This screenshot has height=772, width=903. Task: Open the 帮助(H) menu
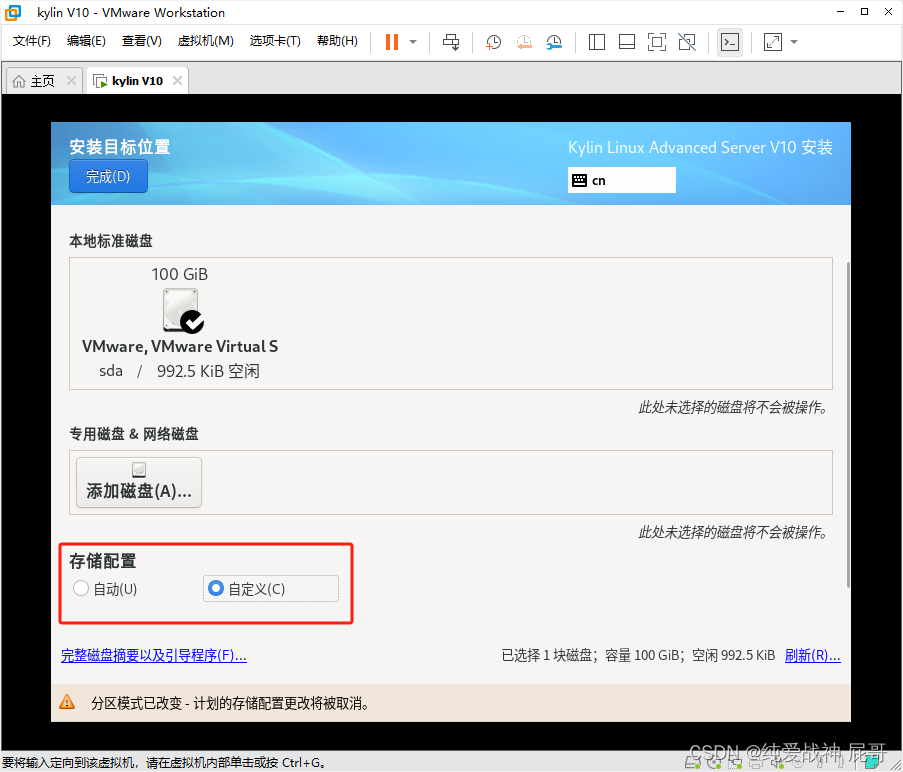[337, 41]
